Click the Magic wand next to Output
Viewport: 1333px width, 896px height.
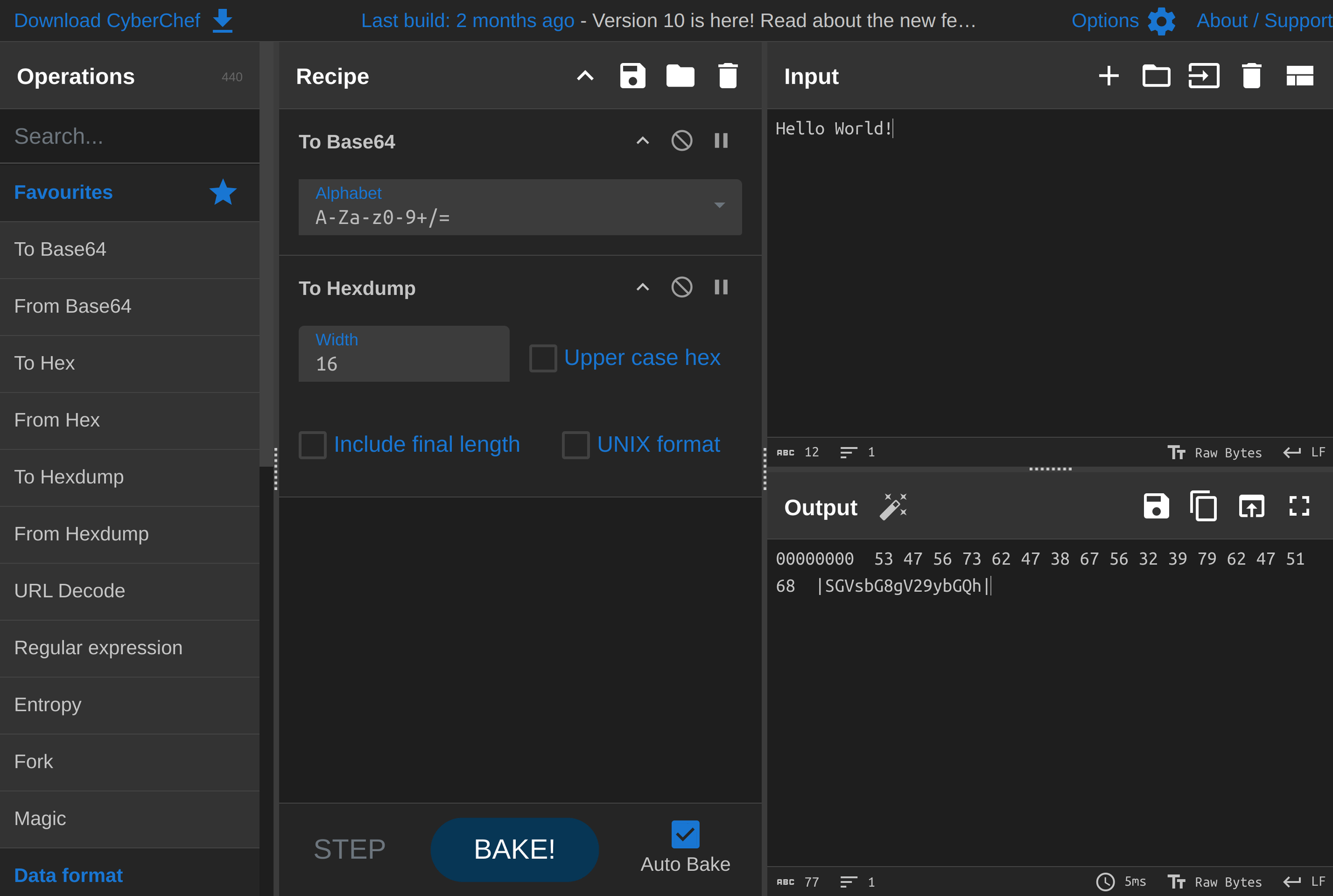pos(893,506)
